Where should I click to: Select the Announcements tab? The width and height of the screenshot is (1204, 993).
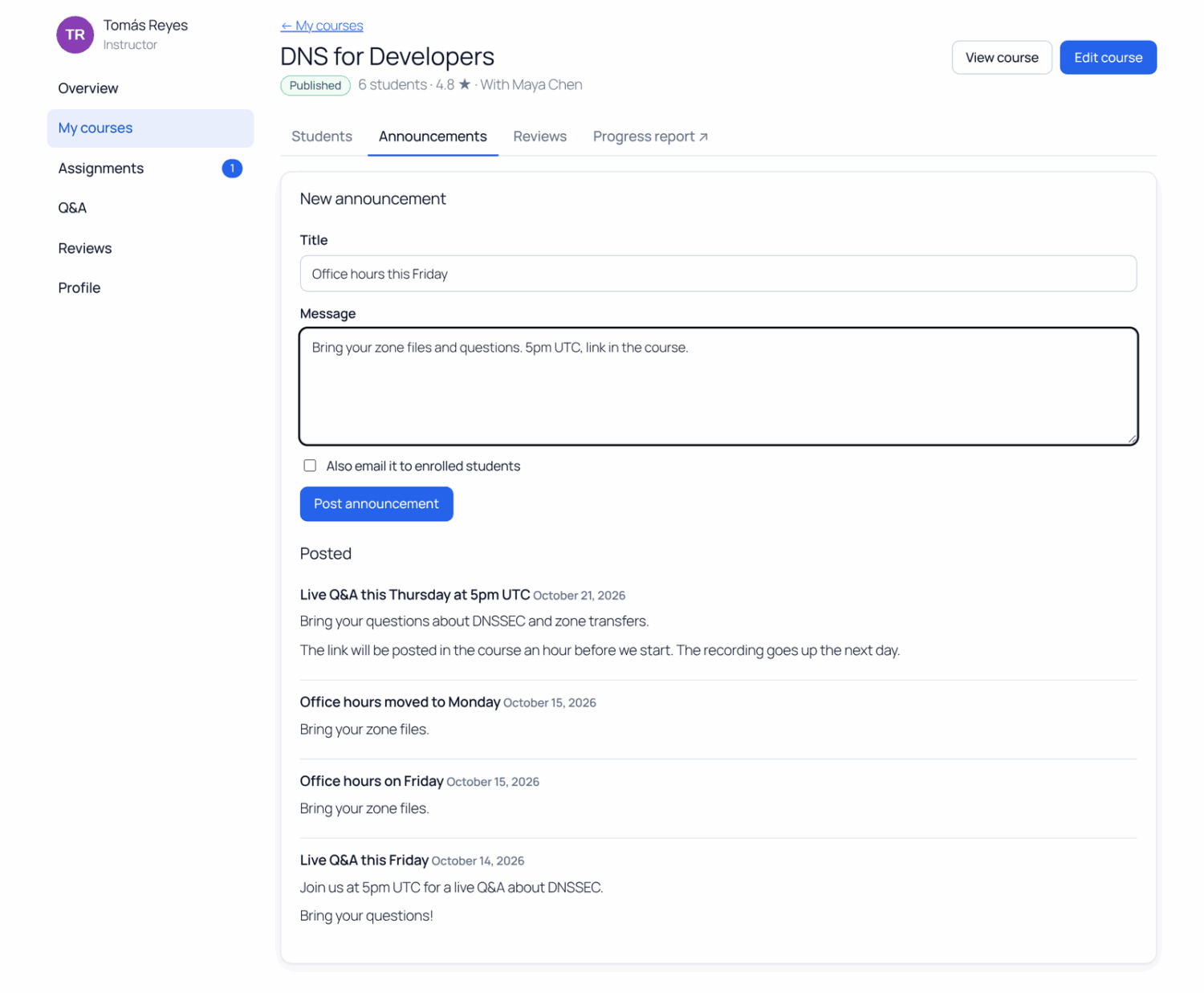(433, 136)
